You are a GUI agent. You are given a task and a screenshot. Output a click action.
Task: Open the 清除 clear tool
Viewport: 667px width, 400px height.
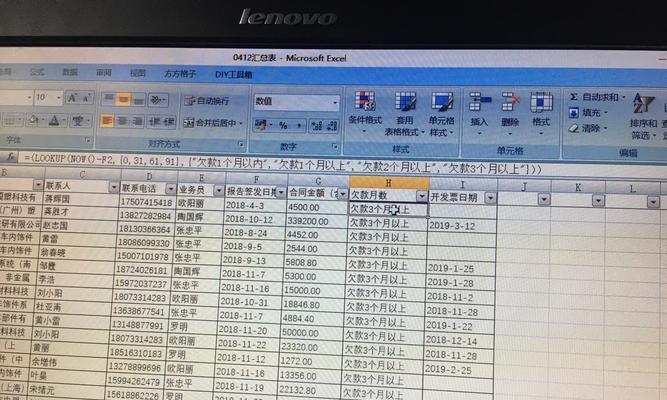pyautogui.click(x=589, y=128)
